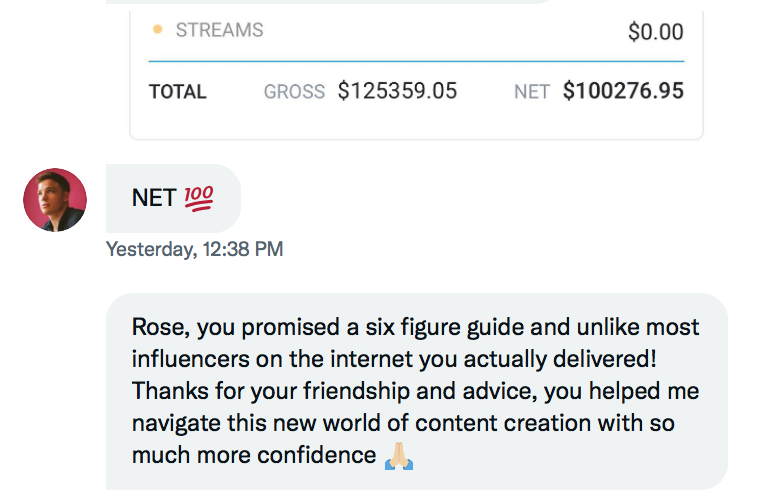Click the message starting "Rose, you promised"
This screenshot has height=496, width=772.
click(417, 392)
